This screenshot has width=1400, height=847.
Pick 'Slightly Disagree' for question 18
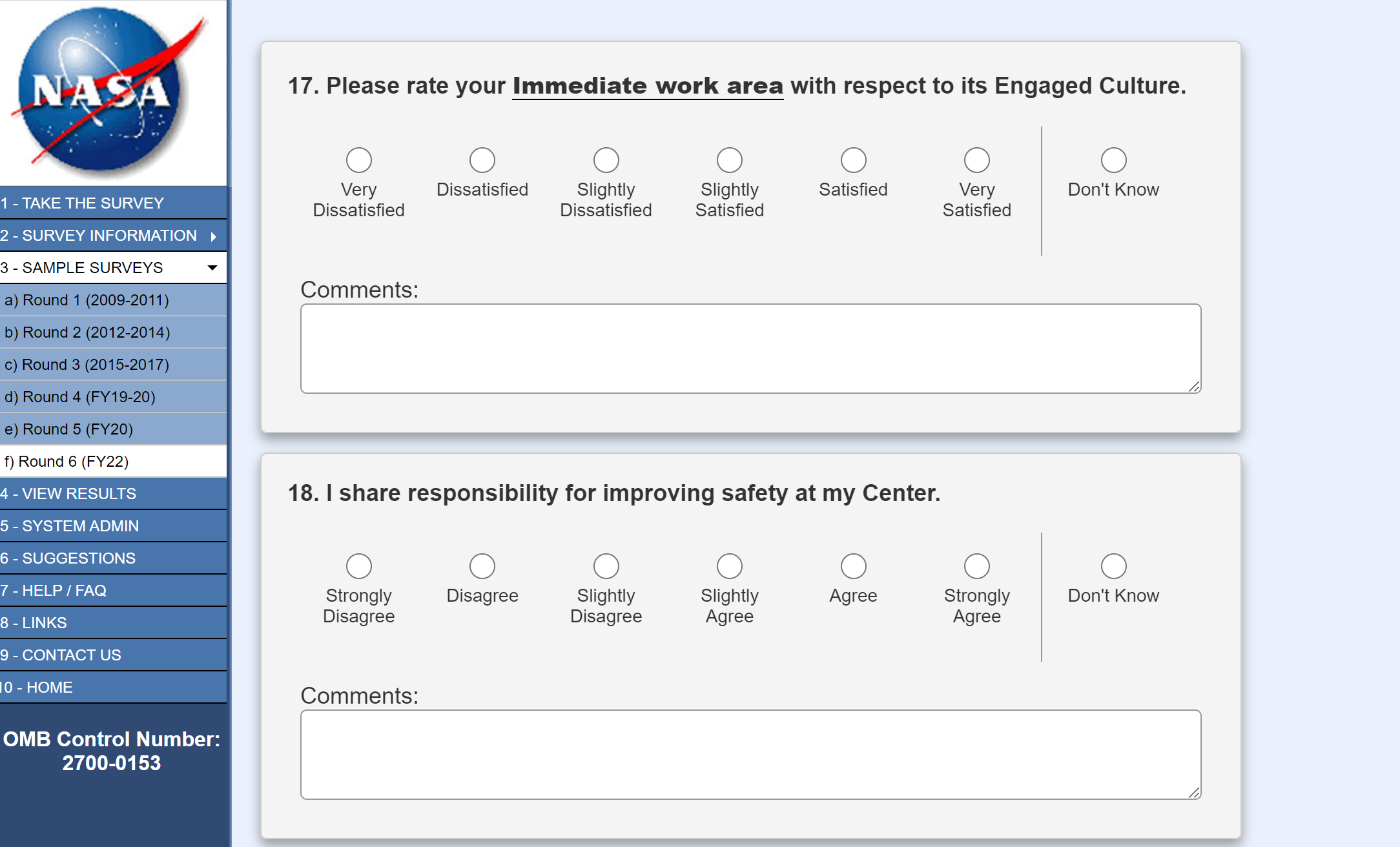tap(606, 566)
